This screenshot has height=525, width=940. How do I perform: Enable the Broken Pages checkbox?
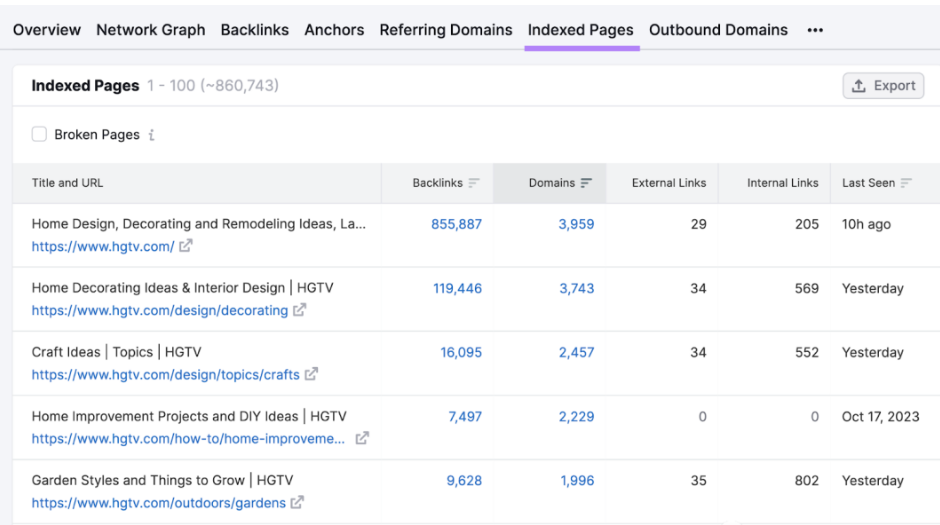[39, 134]
